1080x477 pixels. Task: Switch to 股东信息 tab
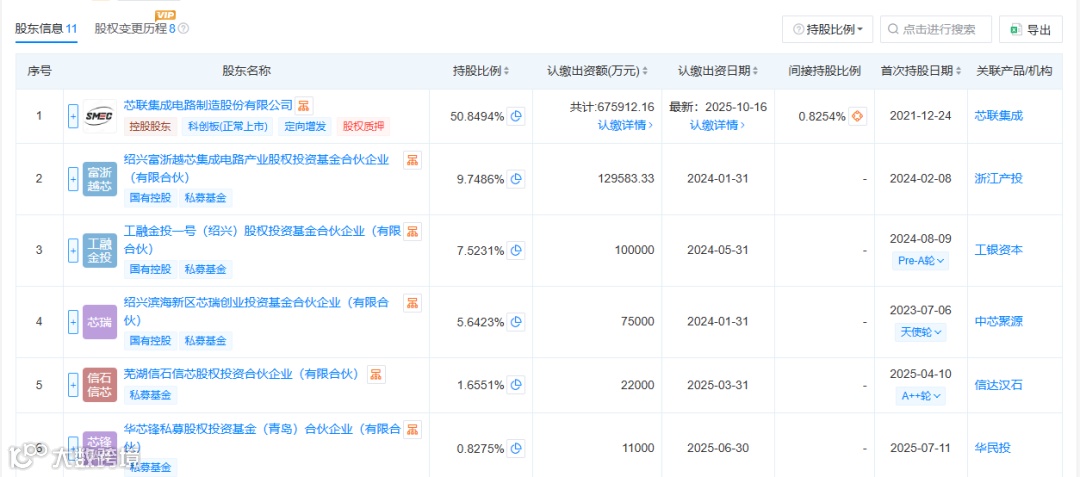(46, 29)
